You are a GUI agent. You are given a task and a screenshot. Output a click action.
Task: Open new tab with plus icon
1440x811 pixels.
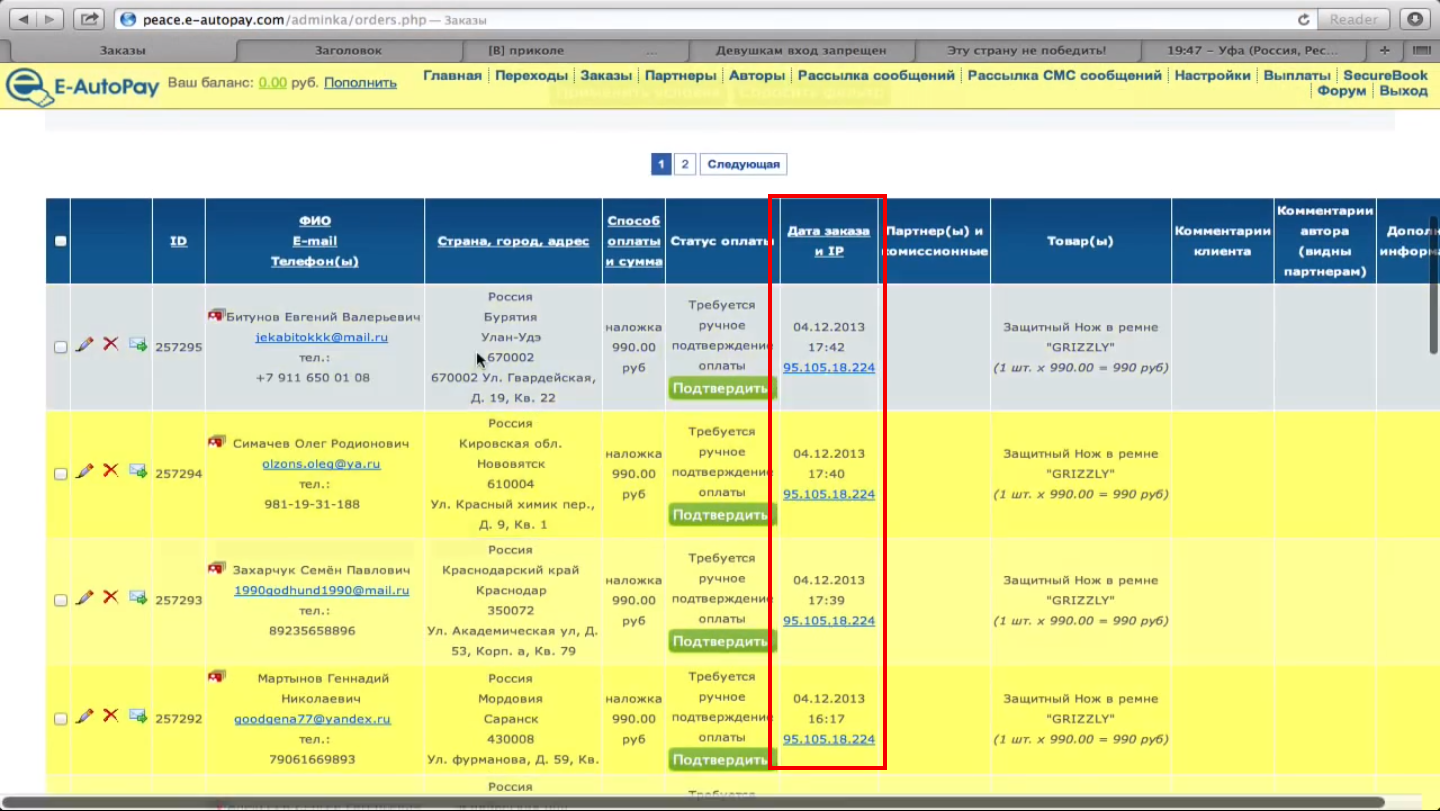pyautogui.click(x=1384, y=50)
